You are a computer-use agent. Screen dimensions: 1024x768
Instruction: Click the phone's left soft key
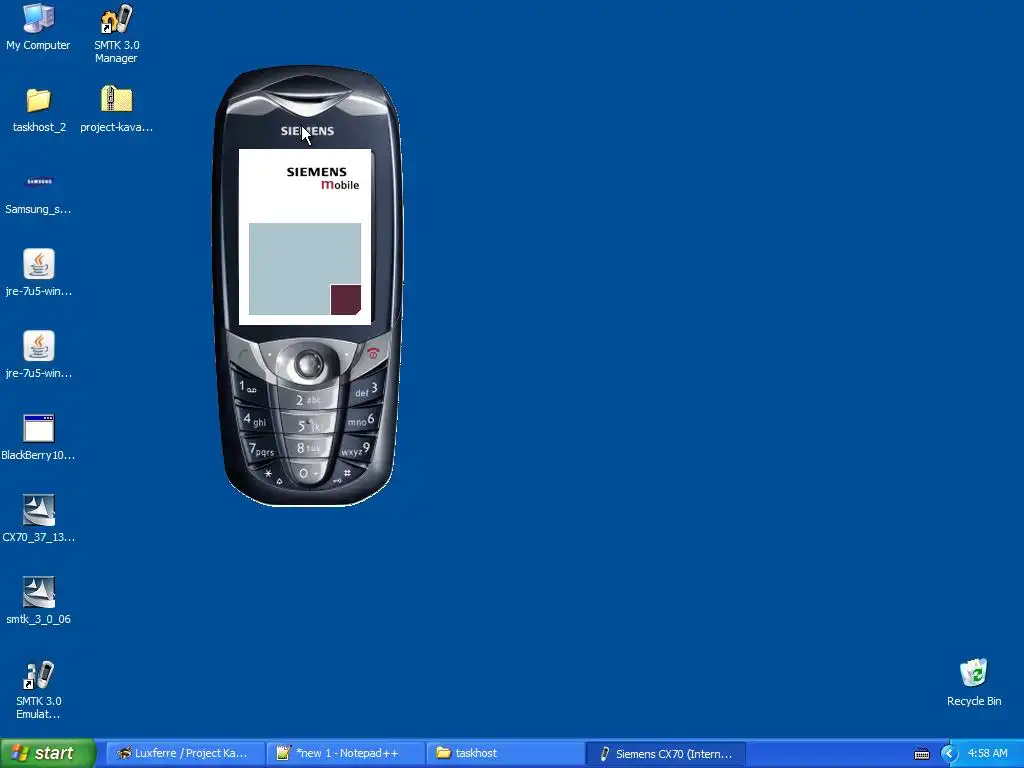click(269, 355)
